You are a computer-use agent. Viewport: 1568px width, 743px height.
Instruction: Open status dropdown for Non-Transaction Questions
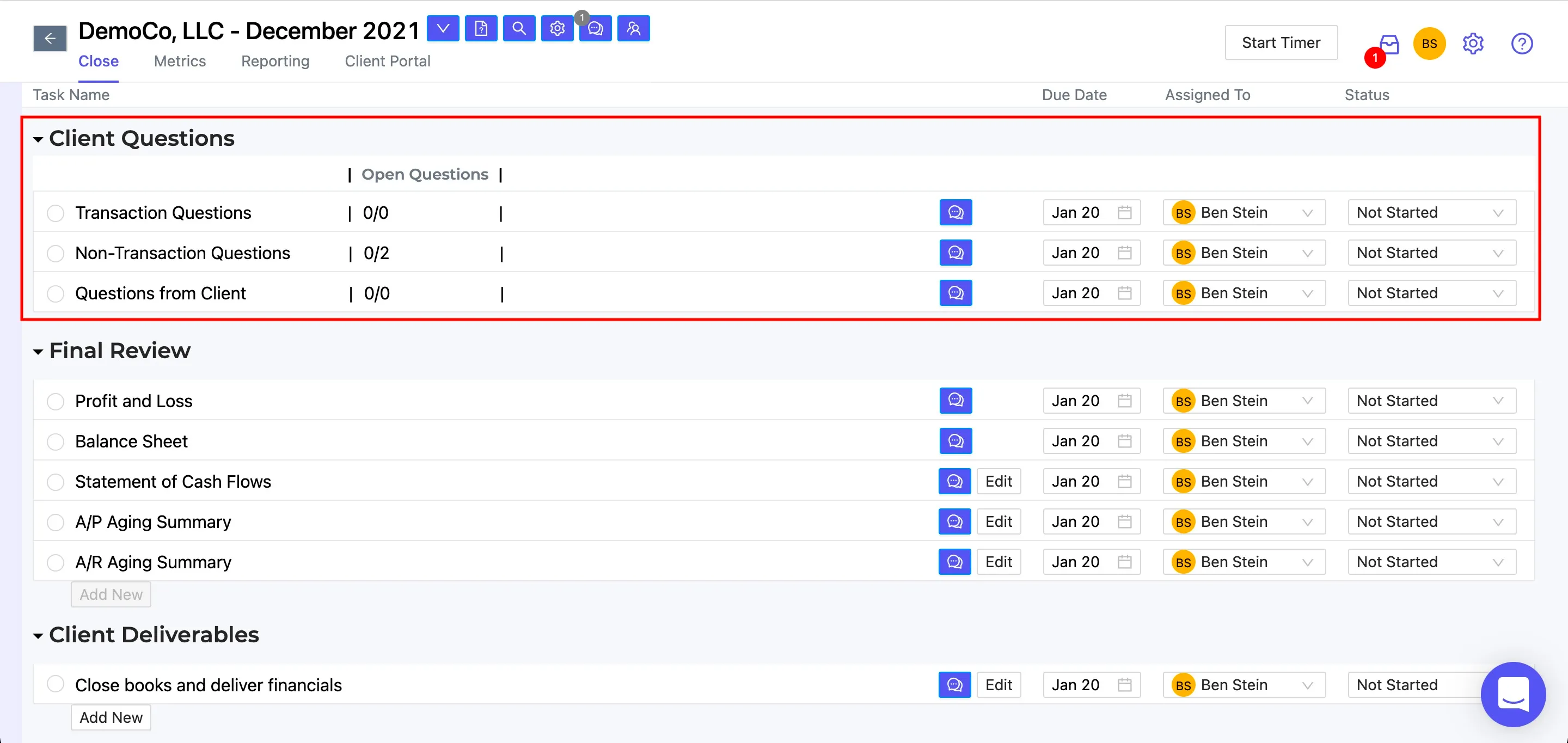coord(1432,253)
